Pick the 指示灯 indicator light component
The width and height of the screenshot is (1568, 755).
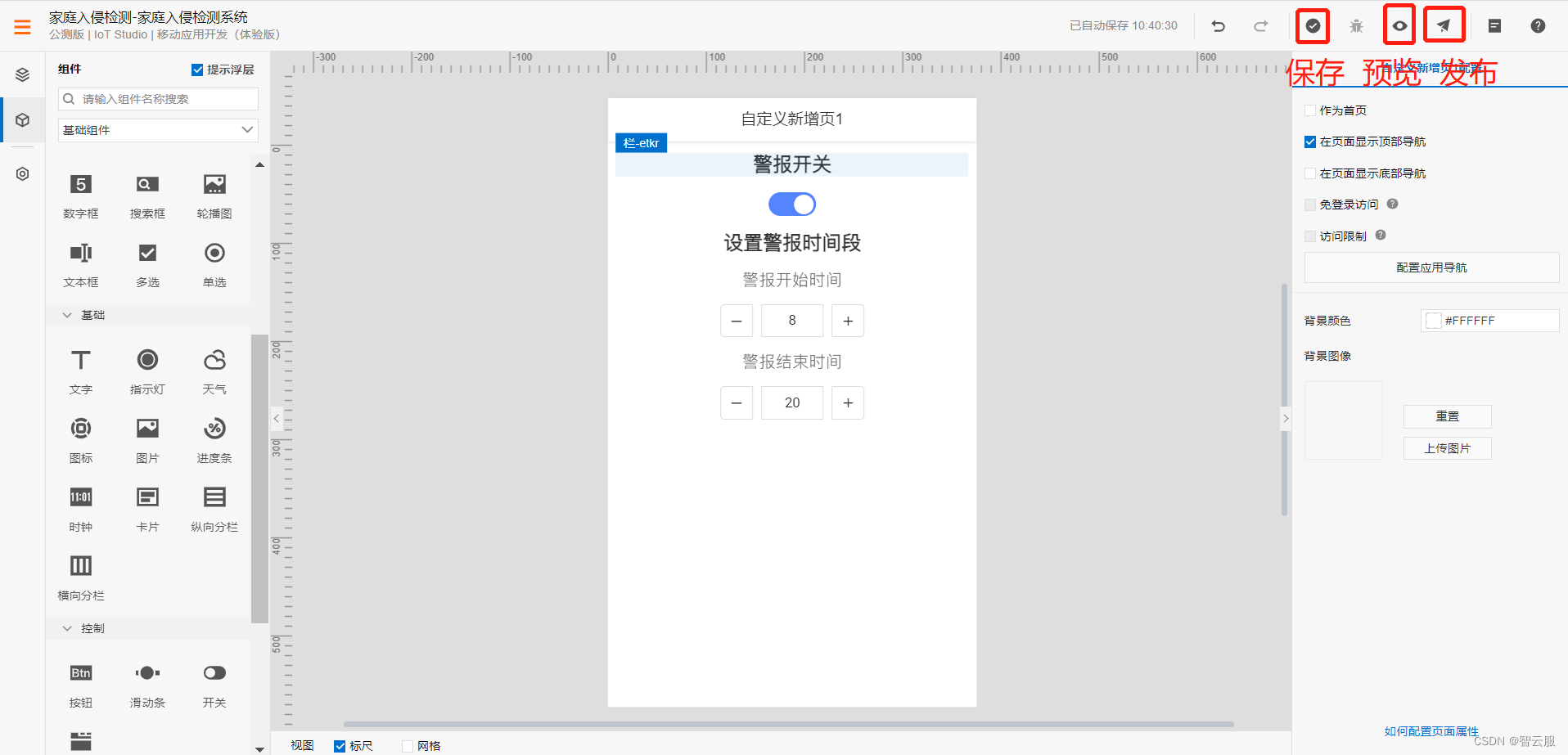click(x=147, y=372)
